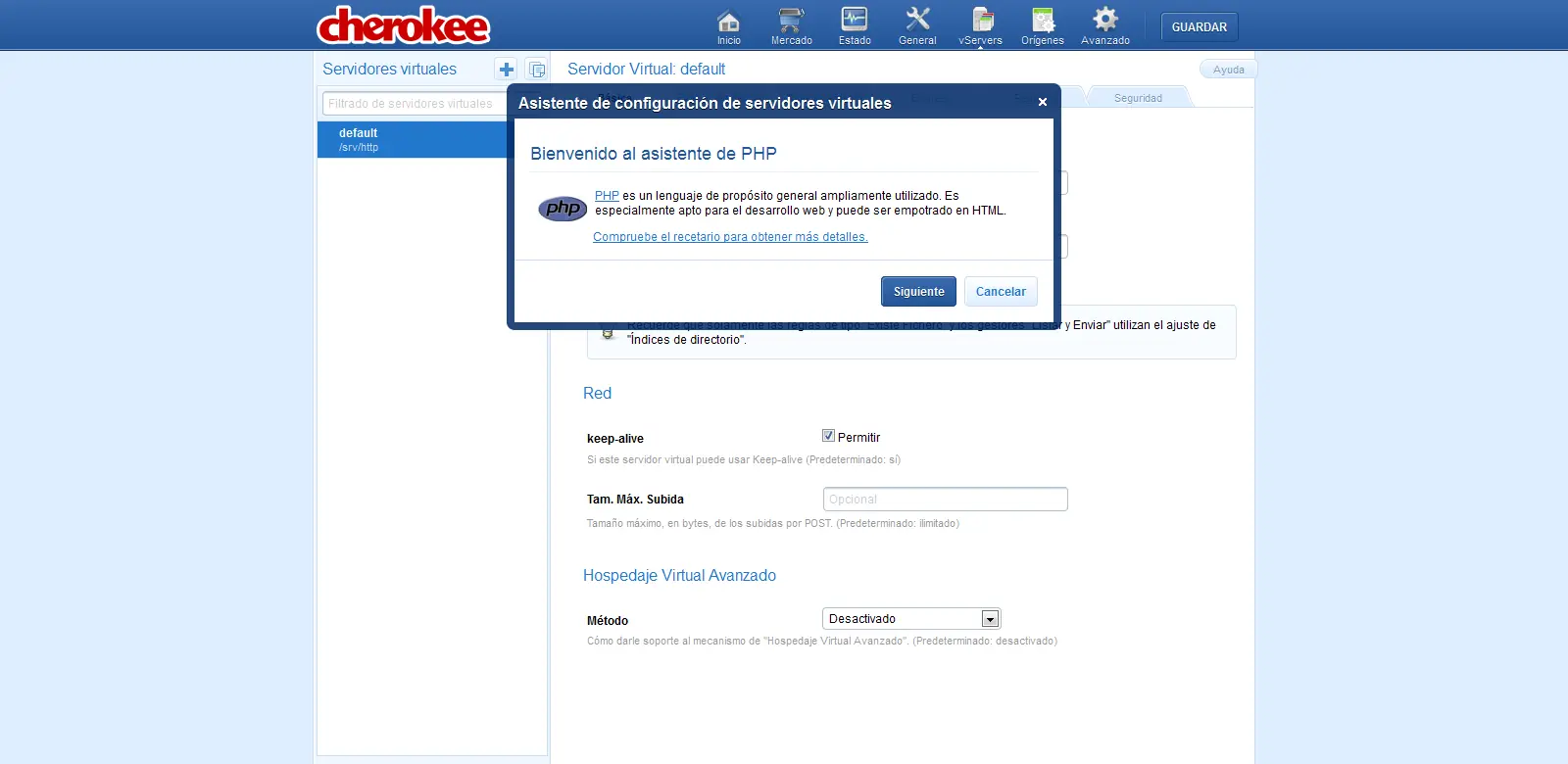Close the virtual server wizard dialog
The width and height of the screenshot is (1568, 764).
coord(1043,102)
